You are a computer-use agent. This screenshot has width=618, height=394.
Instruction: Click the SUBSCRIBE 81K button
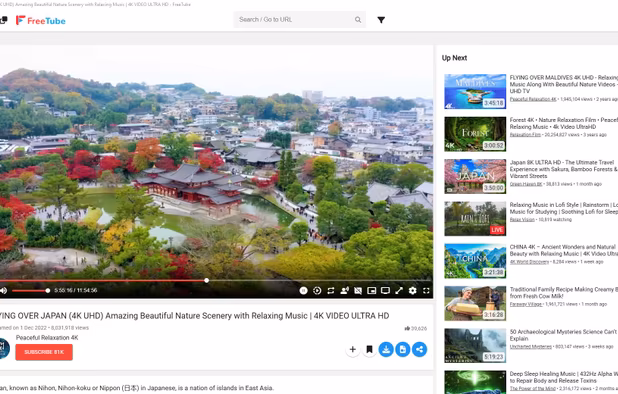(x=44, y=352)
